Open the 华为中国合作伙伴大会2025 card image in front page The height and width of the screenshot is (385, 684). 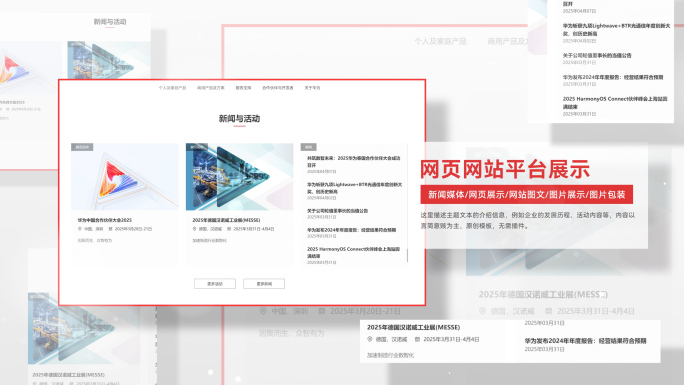click(125, 177)
